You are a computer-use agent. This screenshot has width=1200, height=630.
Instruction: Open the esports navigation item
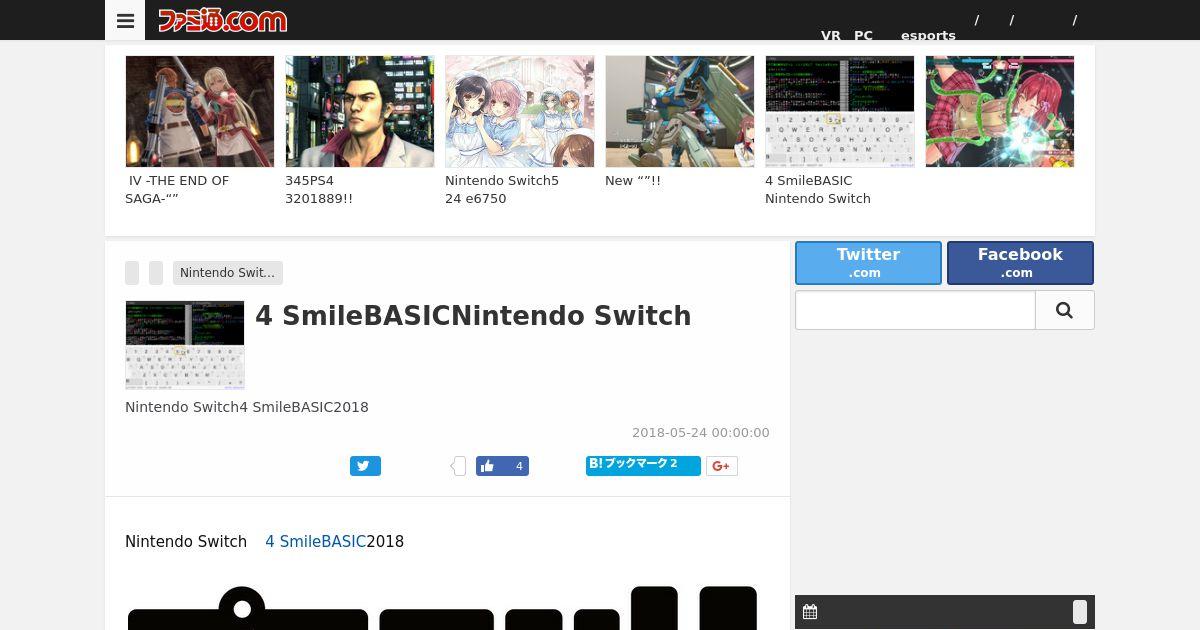click(928, 35)
